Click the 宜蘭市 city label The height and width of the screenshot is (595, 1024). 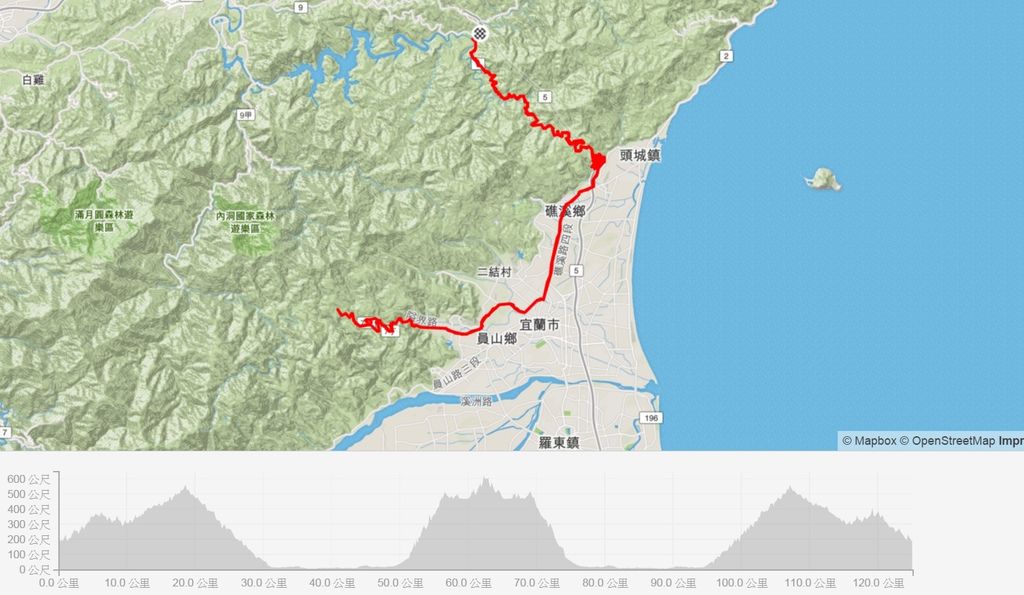[x=539, y=325]
